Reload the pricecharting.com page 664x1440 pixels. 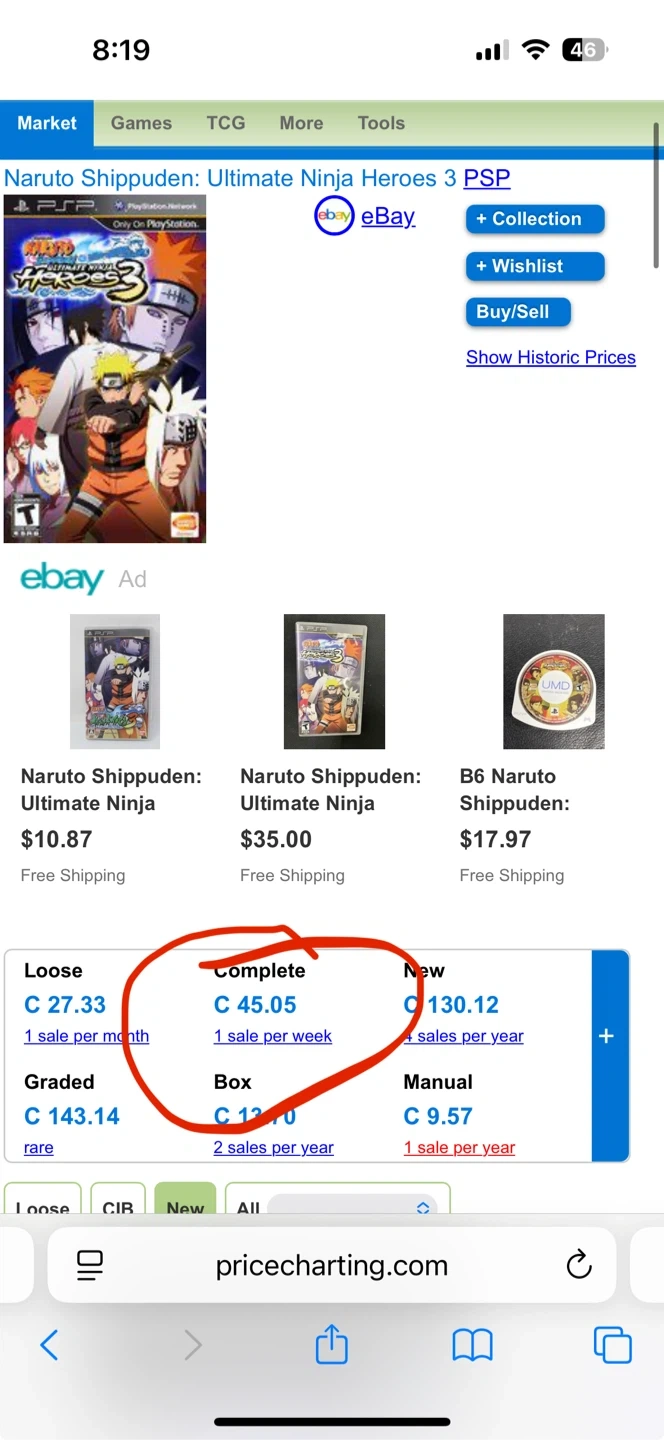point(579,1266)
